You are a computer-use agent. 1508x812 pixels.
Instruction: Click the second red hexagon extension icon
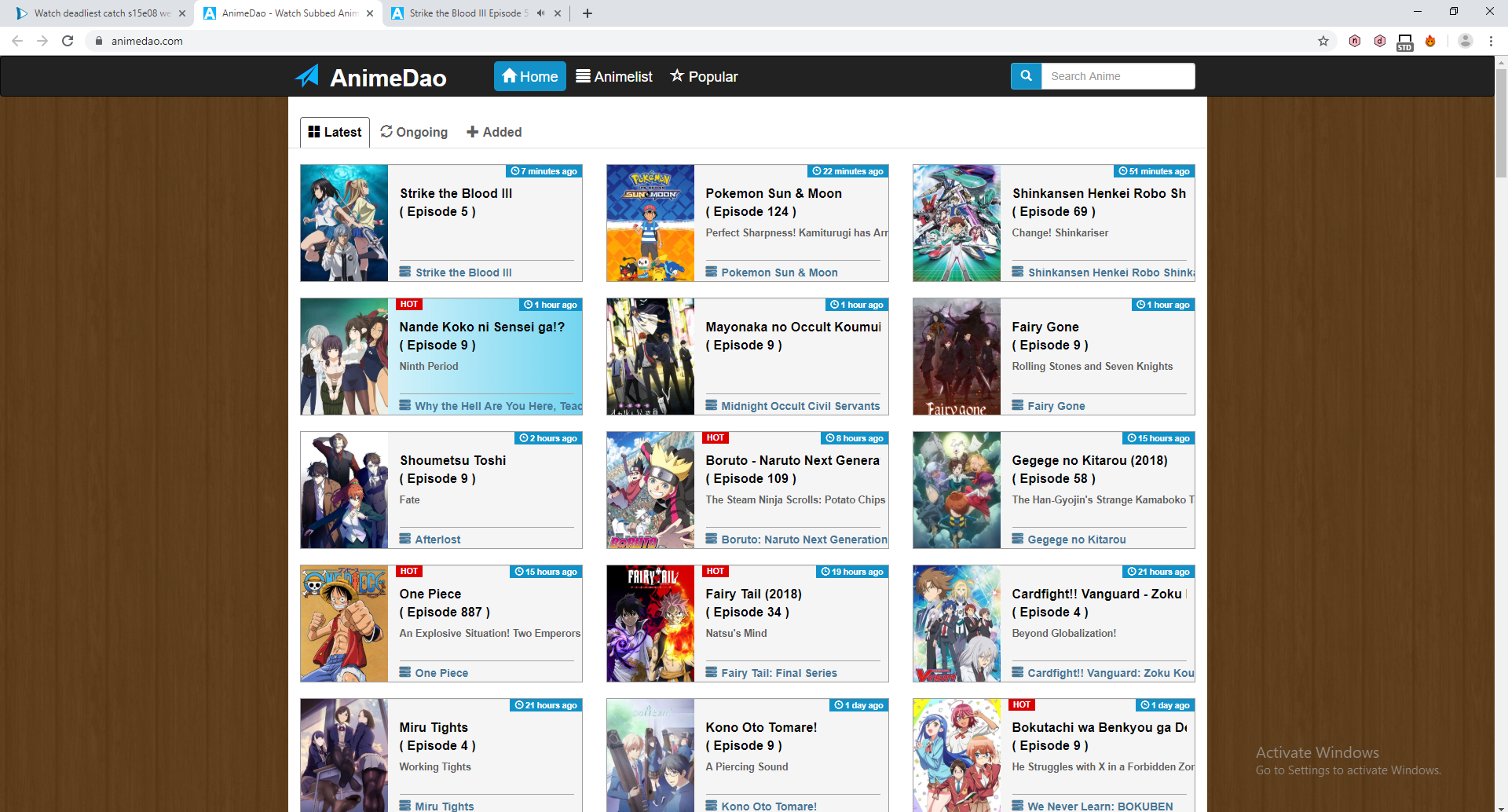pos(1380,41)
